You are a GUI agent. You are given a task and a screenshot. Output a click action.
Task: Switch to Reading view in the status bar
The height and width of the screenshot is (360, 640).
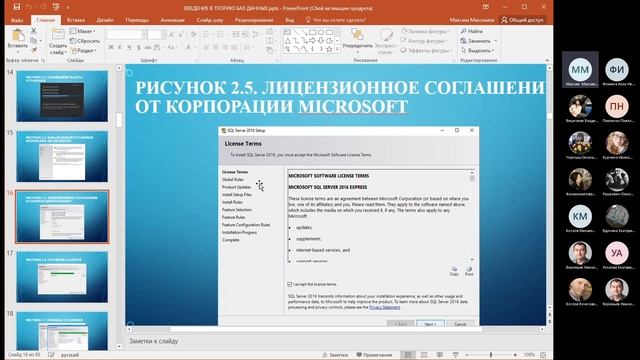440,355
